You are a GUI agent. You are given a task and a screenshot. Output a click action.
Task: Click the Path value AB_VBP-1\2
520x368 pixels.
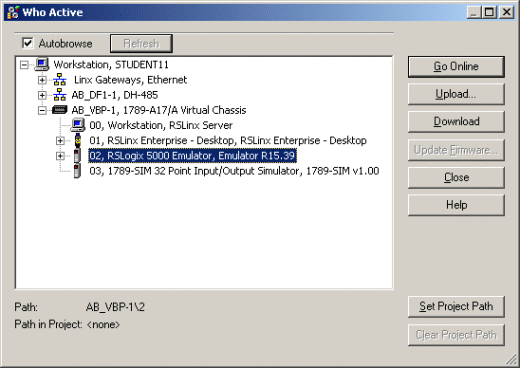115,307
